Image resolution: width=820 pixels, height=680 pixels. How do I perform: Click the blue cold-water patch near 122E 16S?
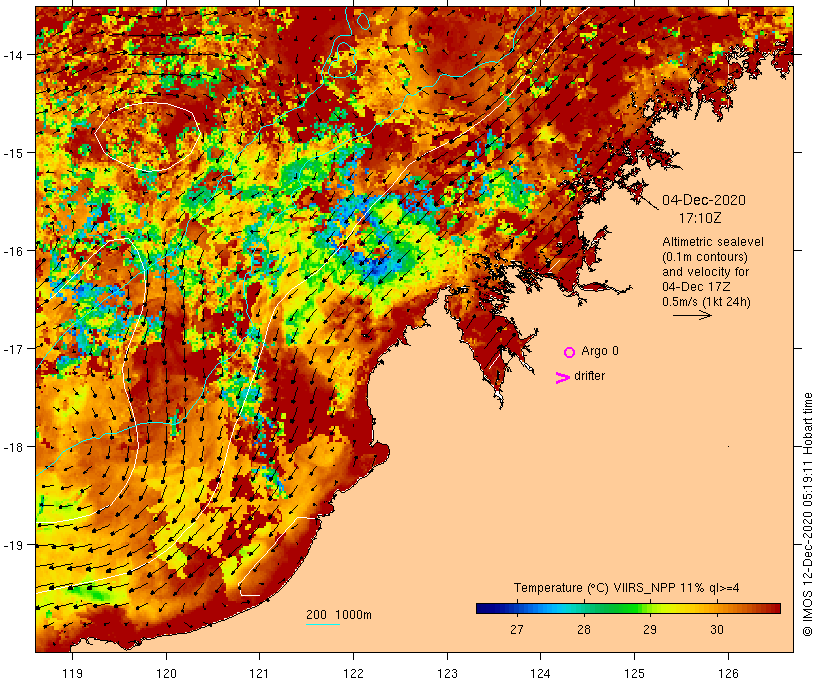coord(374,262)
